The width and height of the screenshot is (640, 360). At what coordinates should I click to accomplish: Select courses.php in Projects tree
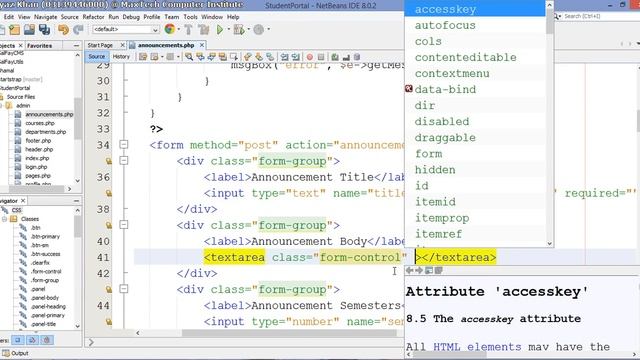[40, 123]
